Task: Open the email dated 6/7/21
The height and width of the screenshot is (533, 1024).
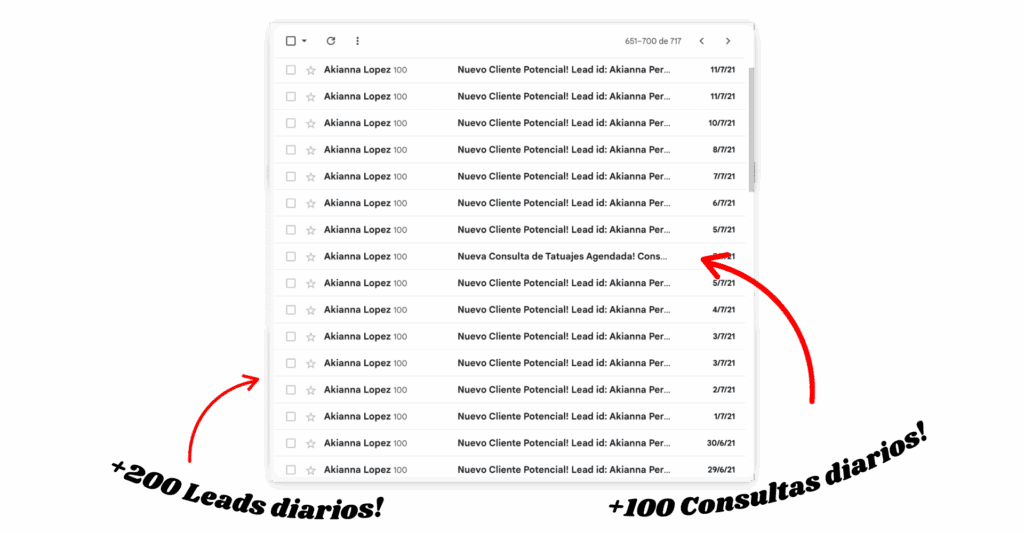Action: [x=562, y=203]
